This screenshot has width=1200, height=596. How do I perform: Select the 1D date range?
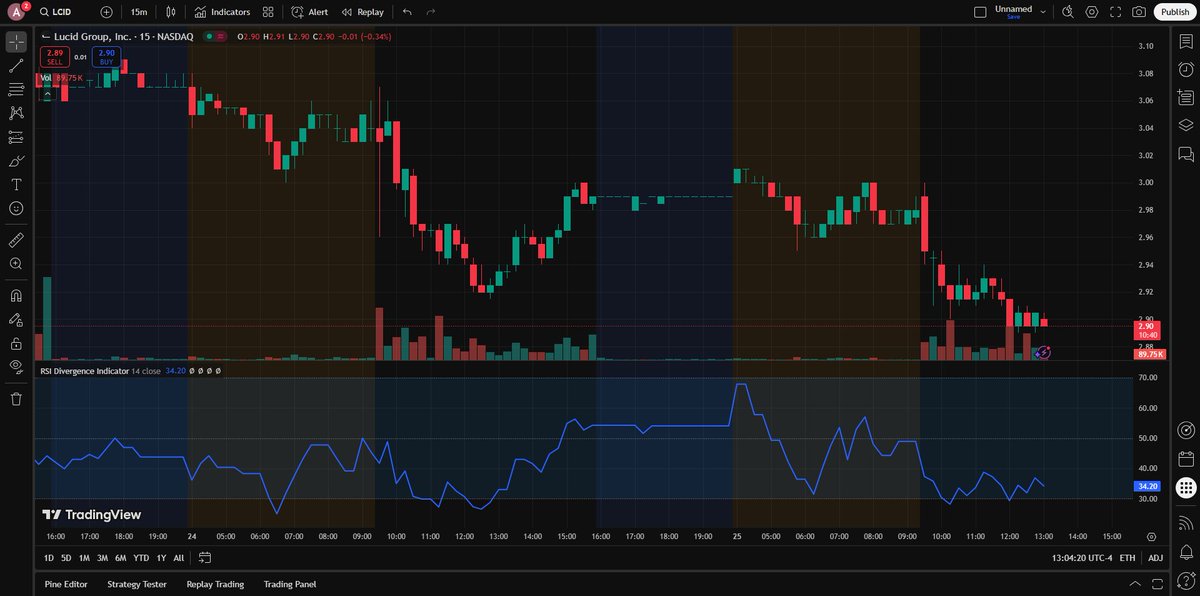49,558
